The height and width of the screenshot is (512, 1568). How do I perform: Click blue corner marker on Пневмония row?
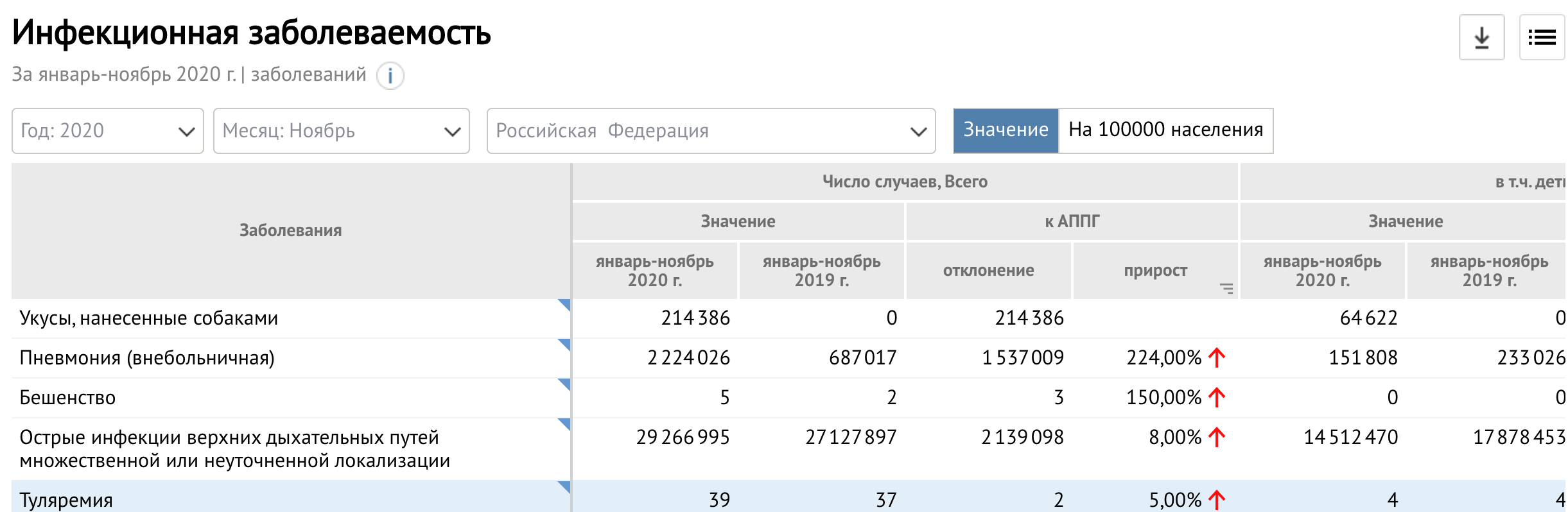(x=565, y=344)
